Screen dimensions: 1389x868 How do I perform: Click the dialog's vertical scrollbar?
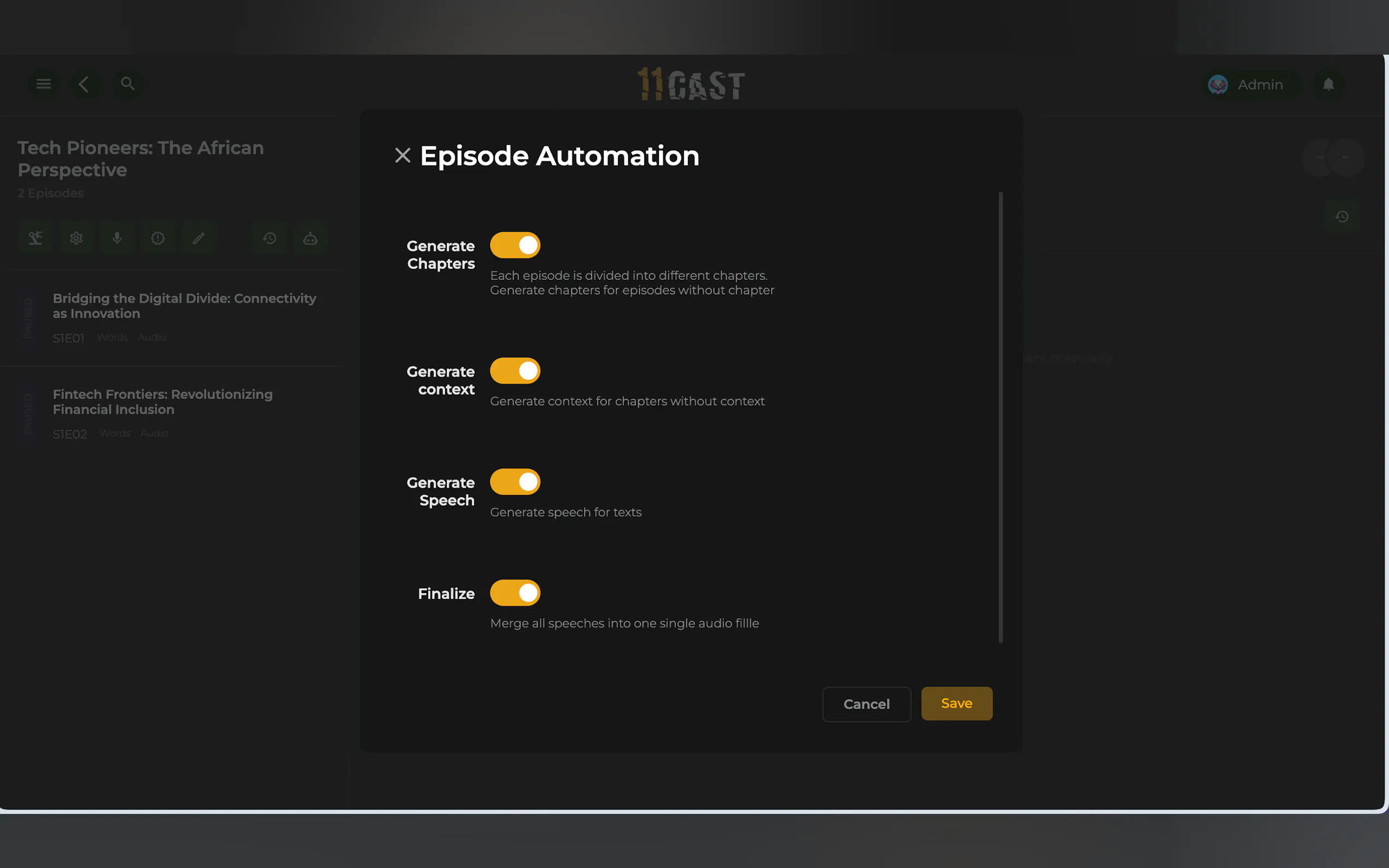[x=1000, y=417]
